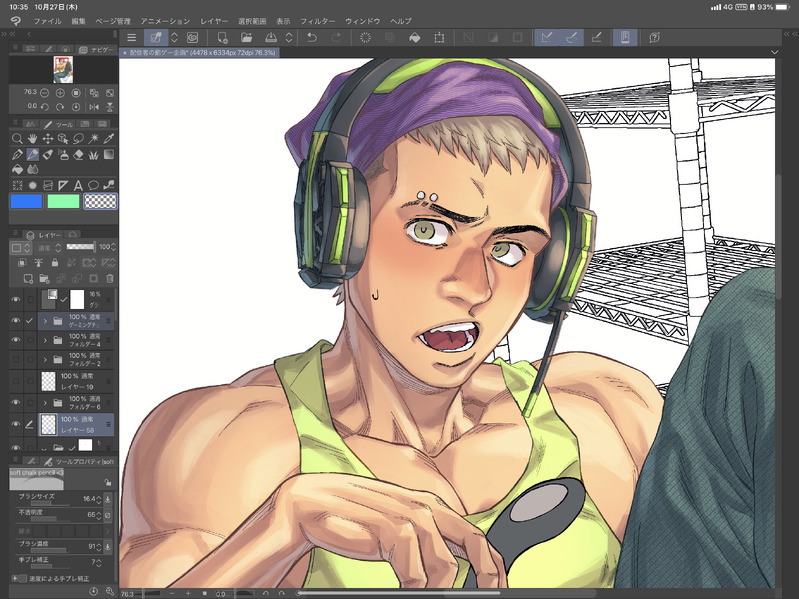Toggle visibility of フォルダー 6 folder
This screenshot has width=799, height=599.
tap(16, 402)
